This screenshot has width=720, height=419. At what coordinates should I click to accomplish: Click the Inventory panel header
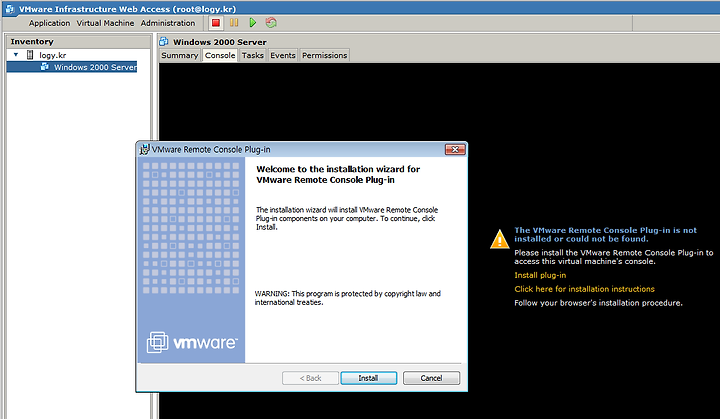click(x=79, y=42)
